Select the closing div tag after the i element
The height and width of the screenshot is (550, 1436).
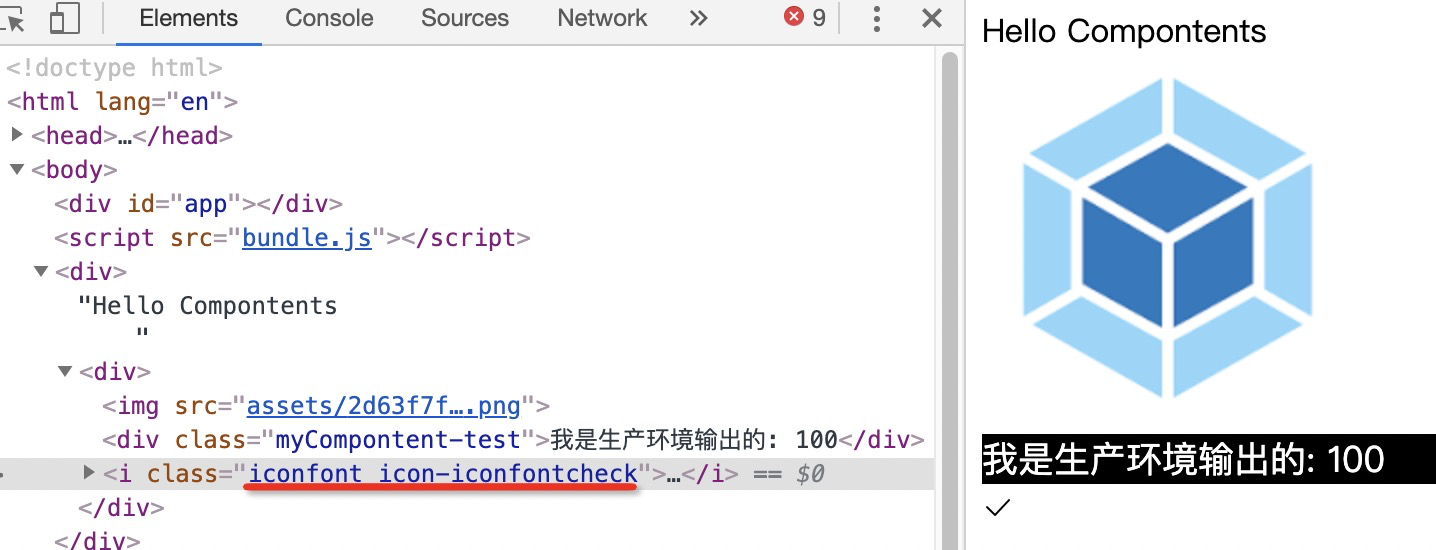click(121, 507)
